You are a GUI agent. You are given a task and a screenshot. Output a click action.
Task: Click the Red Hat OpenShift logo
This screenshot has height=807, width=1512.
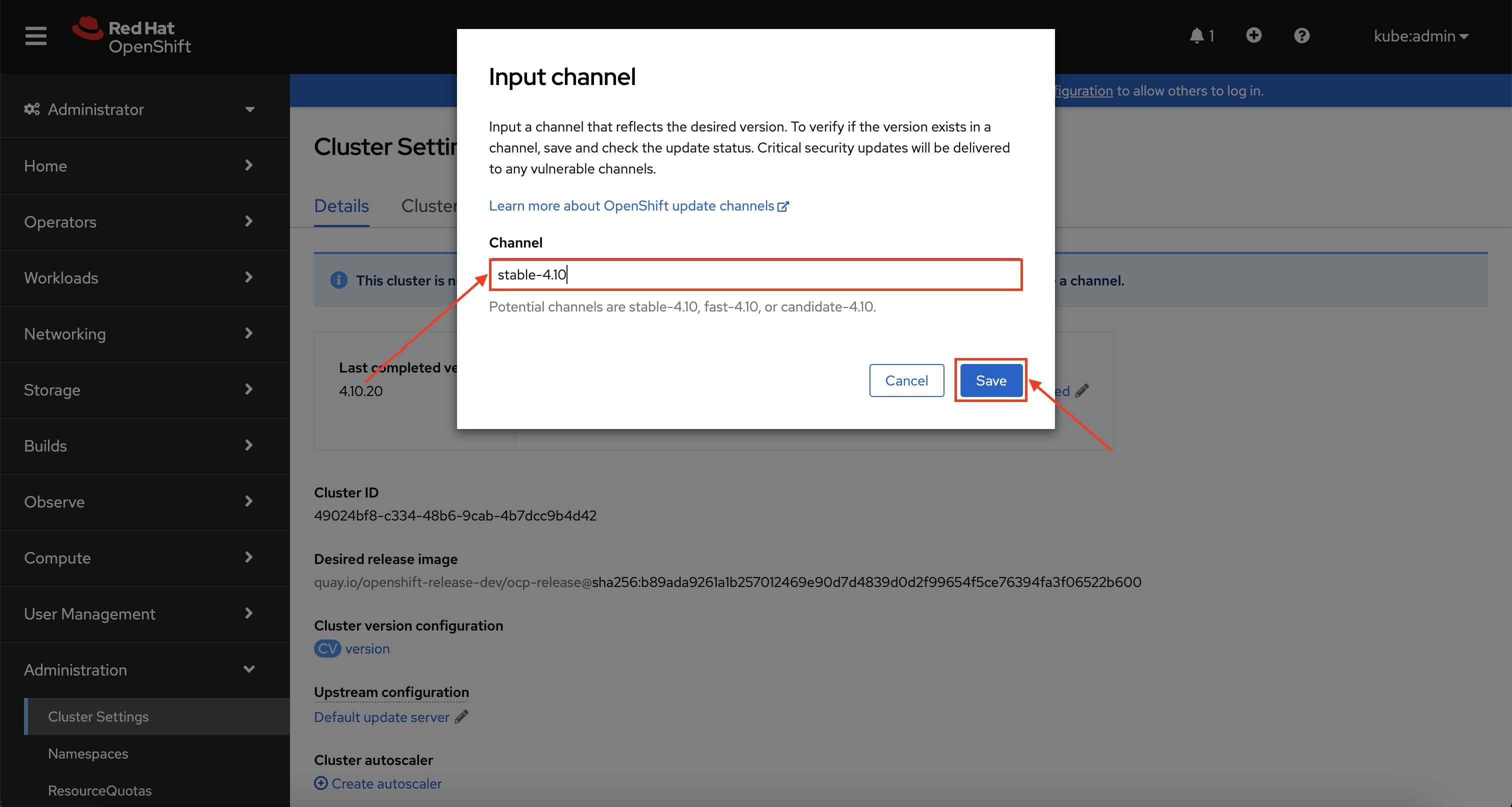click(131, 35)
